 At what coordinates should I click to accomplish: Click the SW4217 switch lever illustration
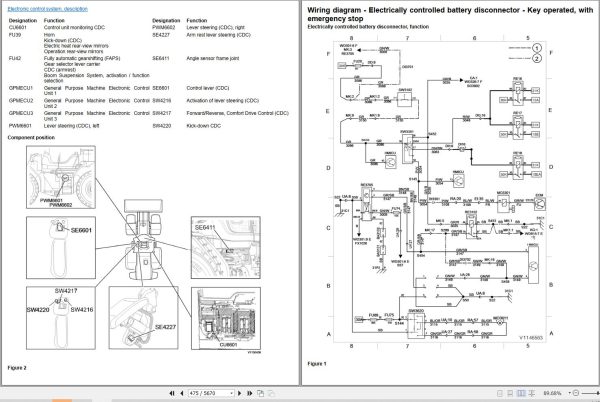61,318
